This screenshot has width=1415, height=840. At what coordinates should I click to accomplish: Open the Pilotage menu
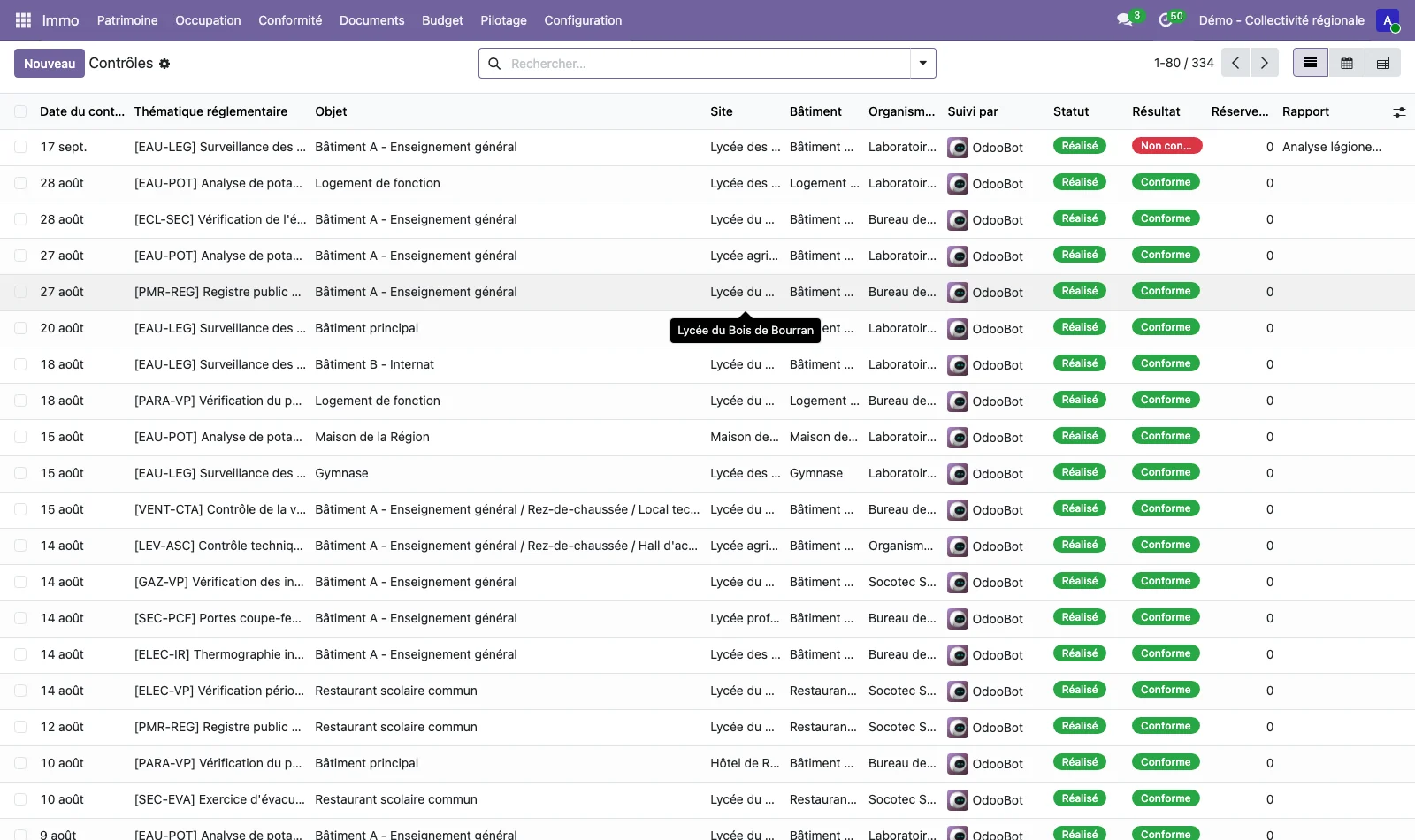coord(503,20)
